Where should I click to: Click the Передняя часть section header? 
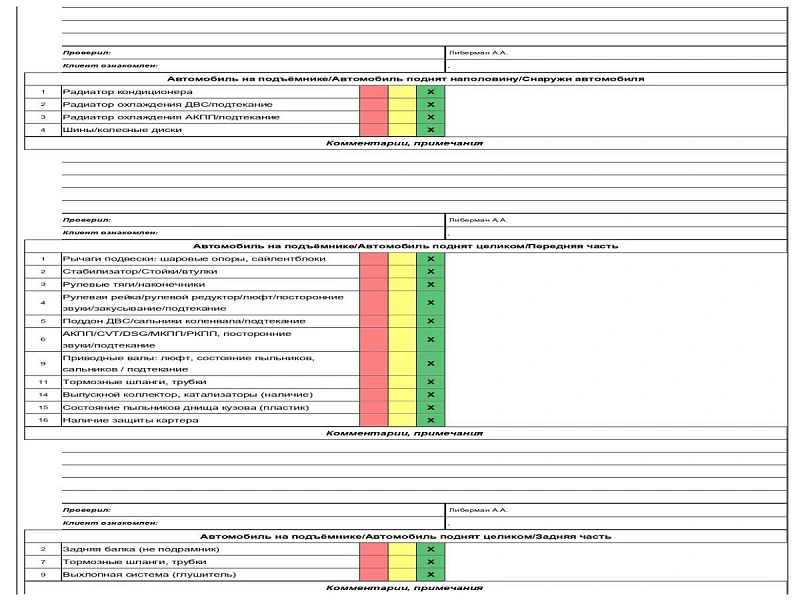click(405, 245)
